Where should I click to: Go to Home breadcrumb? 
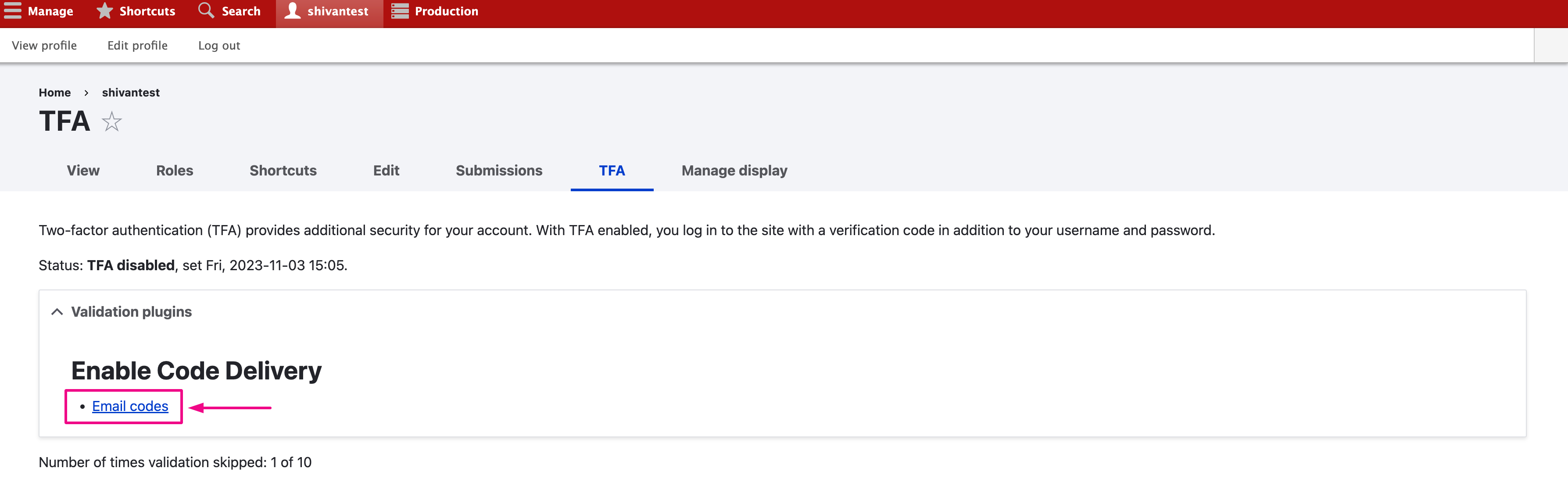pyautogui.click(x=54, y=93)
